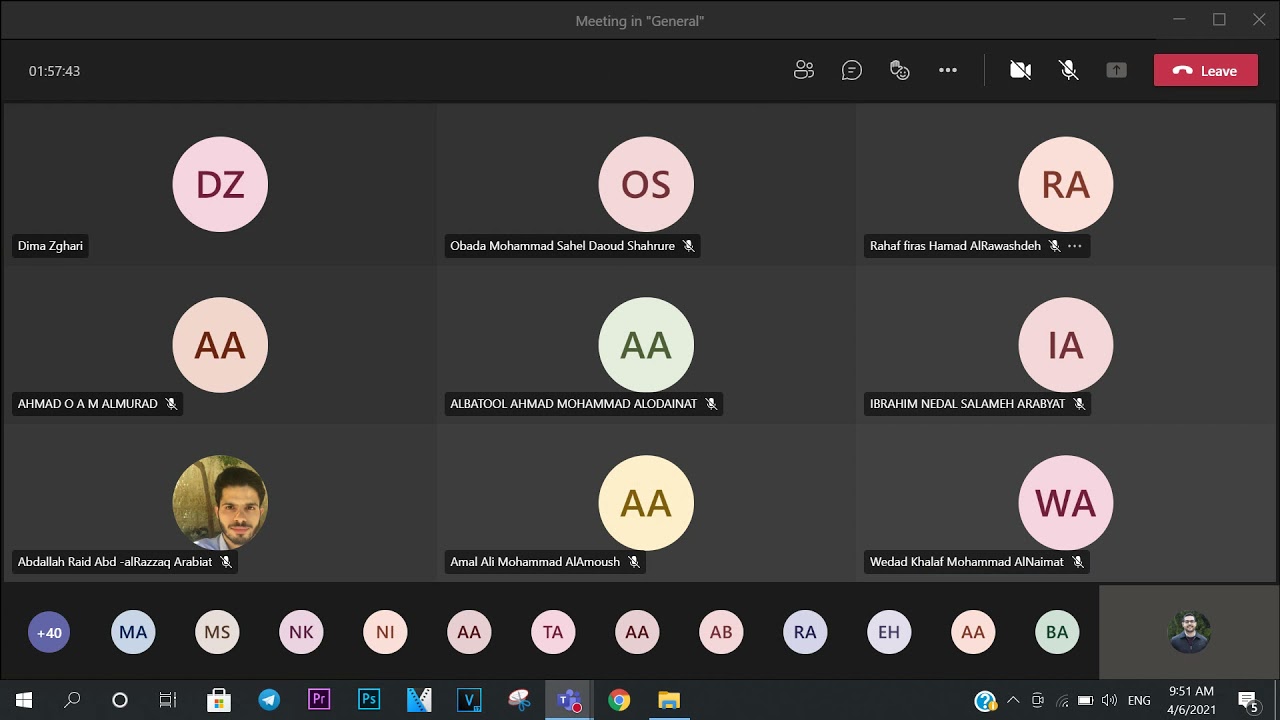Select NK participant in bottom strip
1280x720 pixels.
click(x=301, y=632)
